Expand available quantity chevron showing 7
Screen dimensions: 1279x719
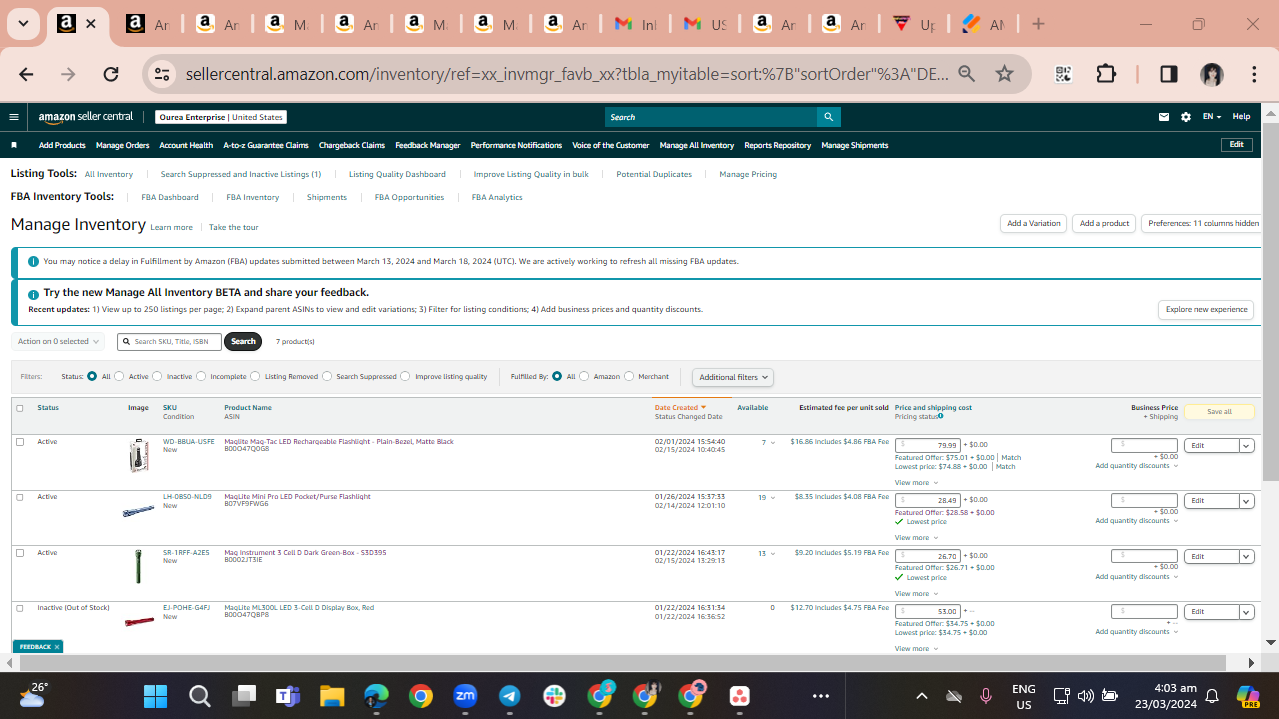point(772,443)
